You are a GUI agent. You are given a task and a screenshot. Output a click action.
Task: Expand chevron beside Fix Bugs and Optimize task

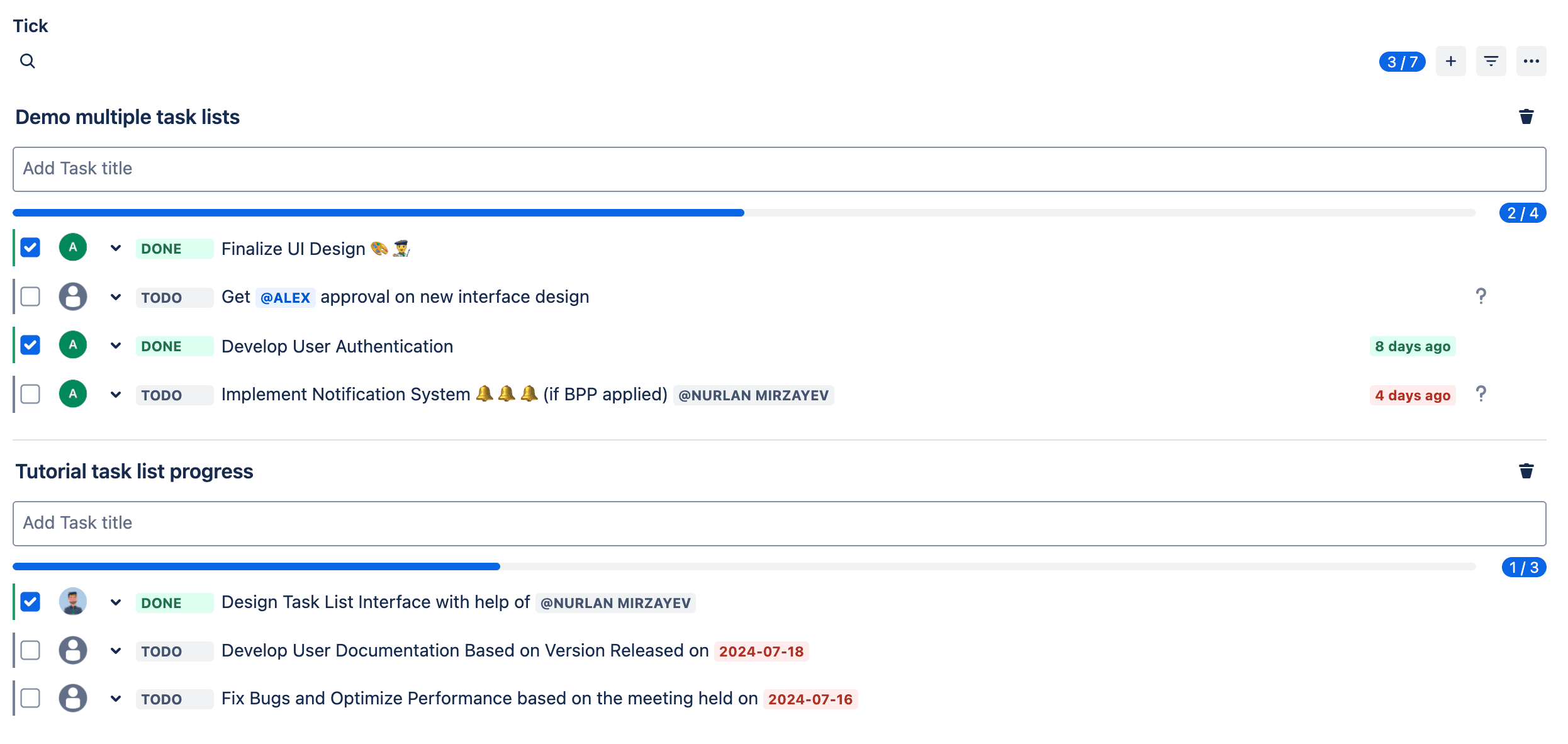tap(116, 699)
